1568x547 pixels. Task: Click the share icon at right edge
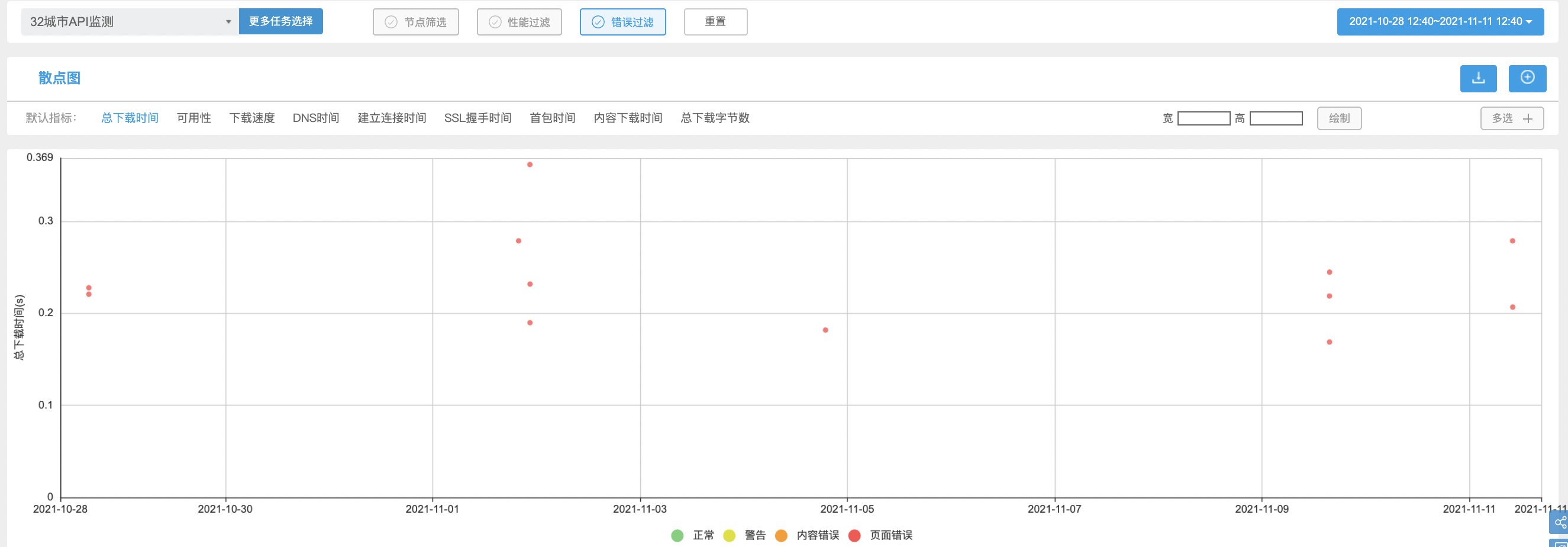(x=1560, y=523)
